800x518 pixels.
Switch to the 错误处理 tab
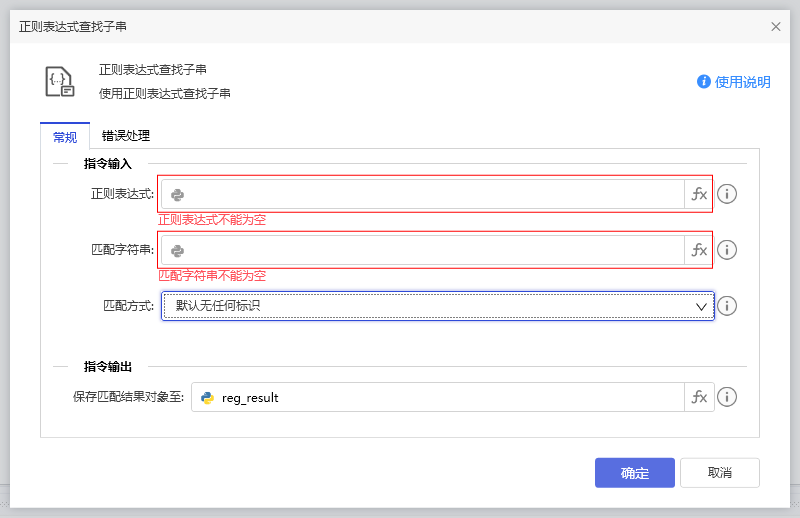pos(126,136)
